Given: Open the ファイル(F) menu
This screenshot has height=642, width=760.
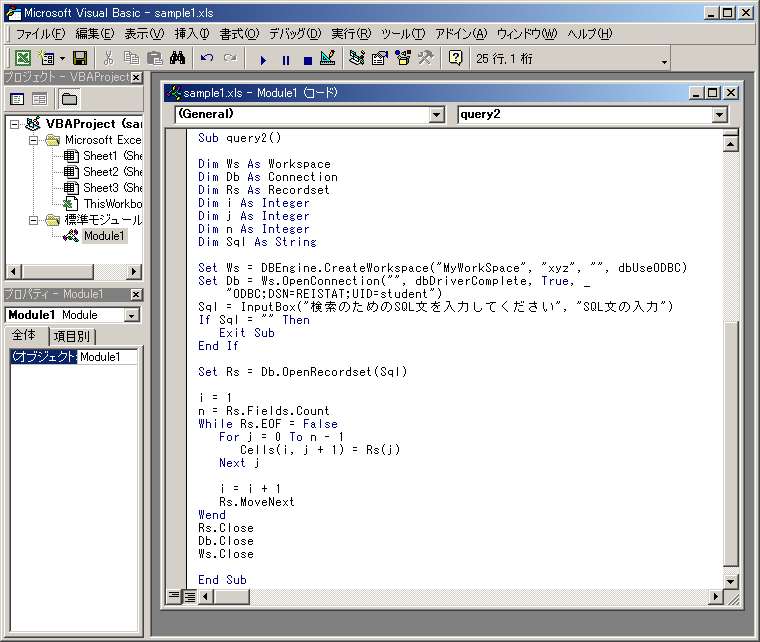Looking at the screenshot, I should (x=40, y=34).
